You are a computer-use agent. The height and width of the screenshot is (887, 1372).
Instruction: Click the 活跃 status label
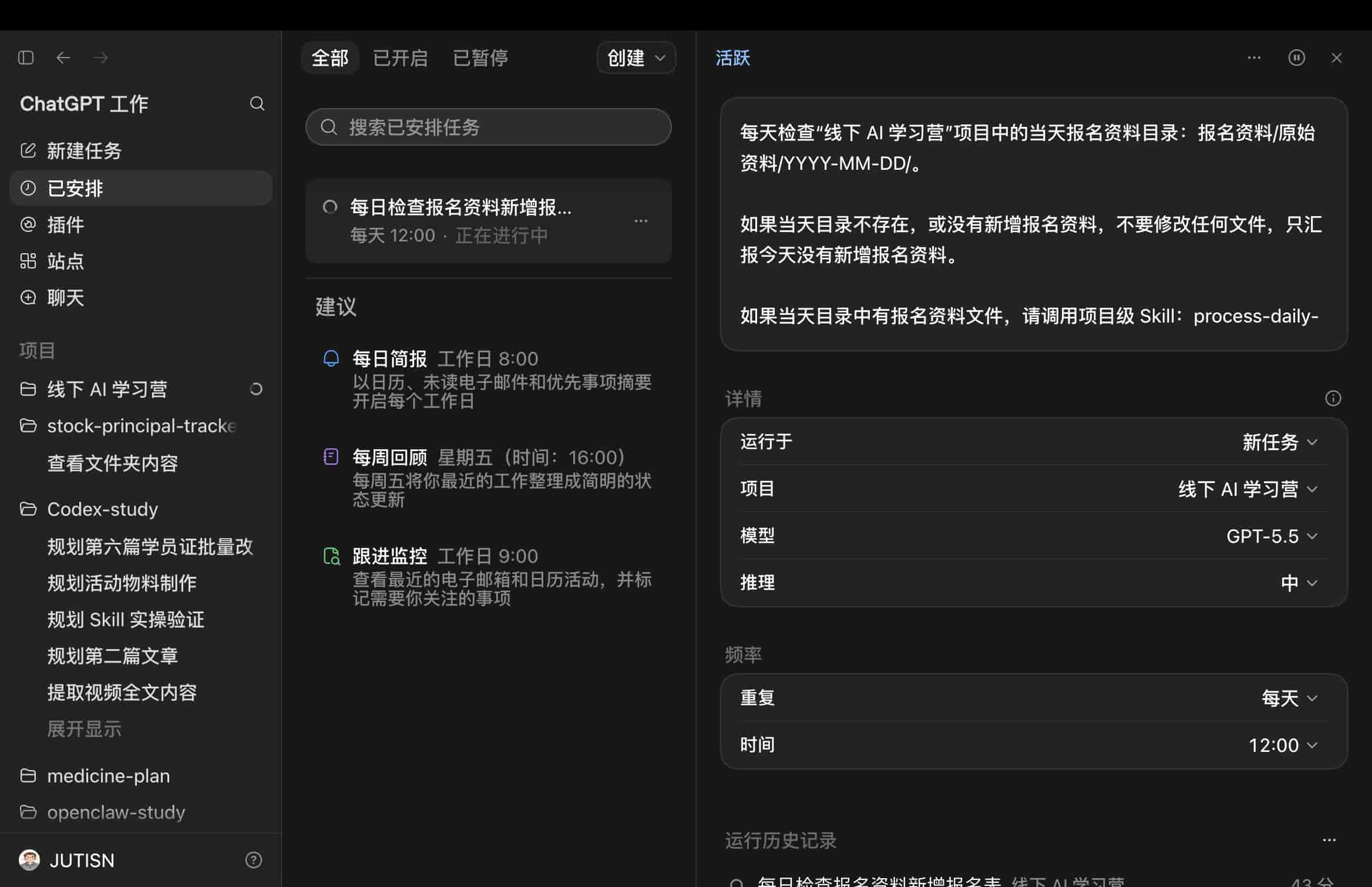(x=732, y=58)
